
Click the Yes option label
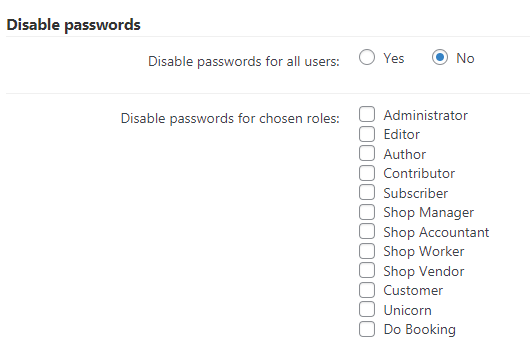coord(394,58)
